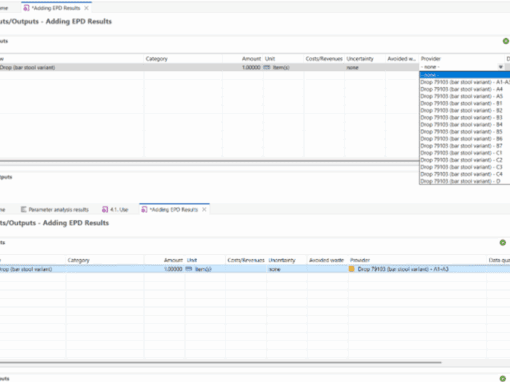Select the highlighted '- none -' list option
The image size is (510, 382).
(x=464, y=75)
